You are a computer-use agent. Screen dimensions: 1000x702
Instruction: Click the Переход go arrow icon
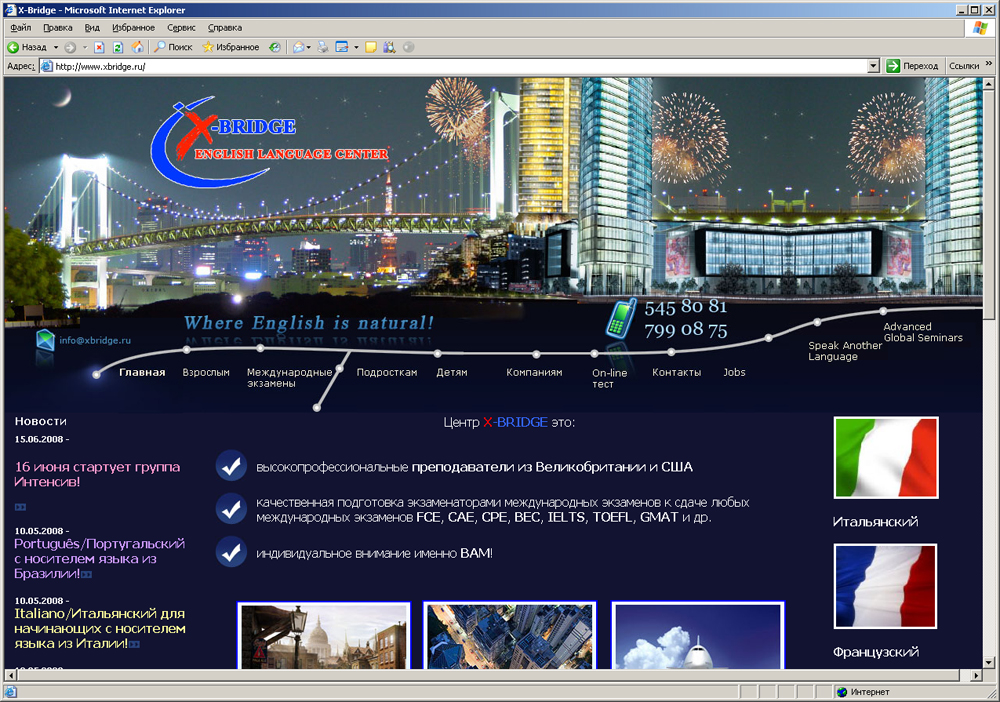pos(893,66)
